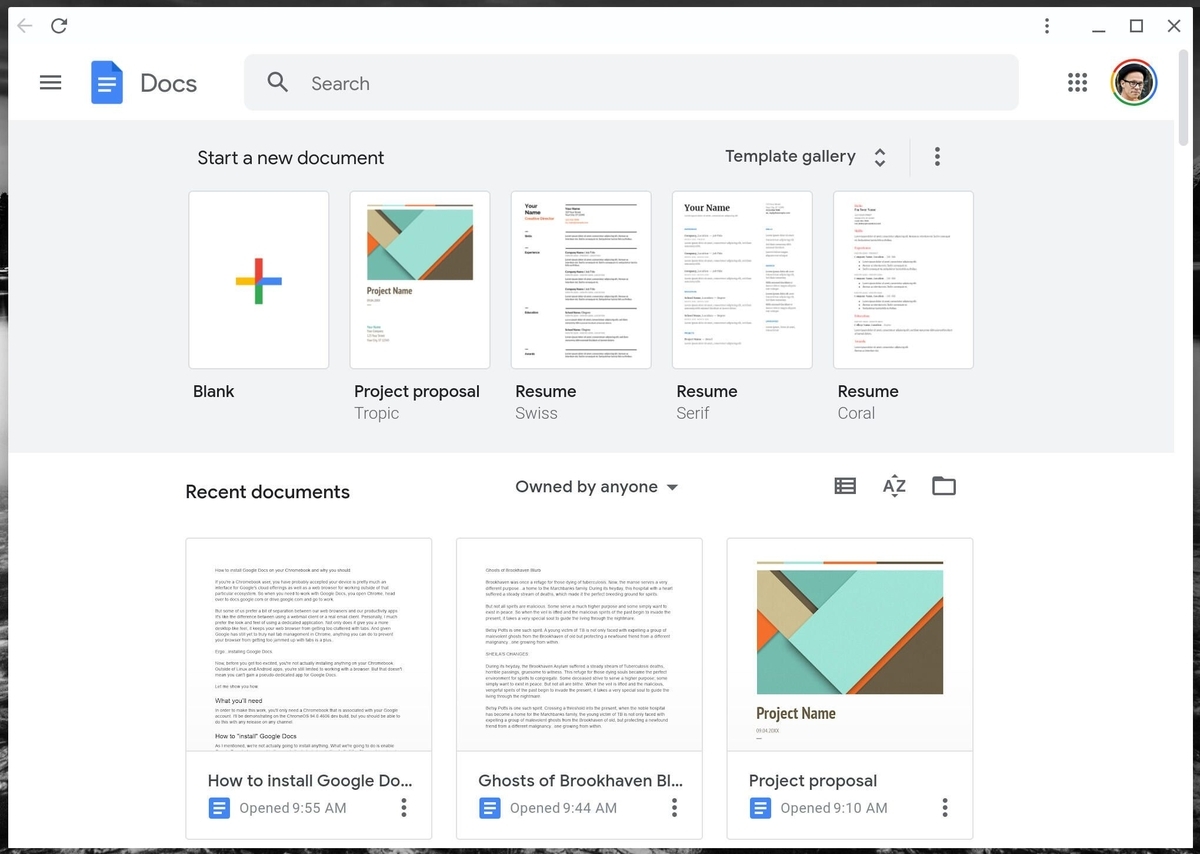Open the Resume Swiss template
The width and height of the screenshot is (1200, 854).
pos(581,280)
